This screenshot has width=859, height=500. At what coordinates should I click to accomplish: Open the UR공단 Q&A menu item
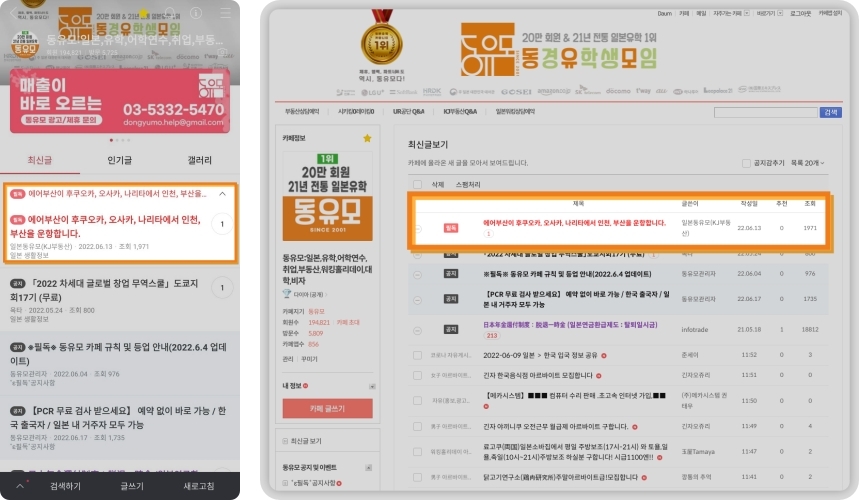click(x=409, y=112)
